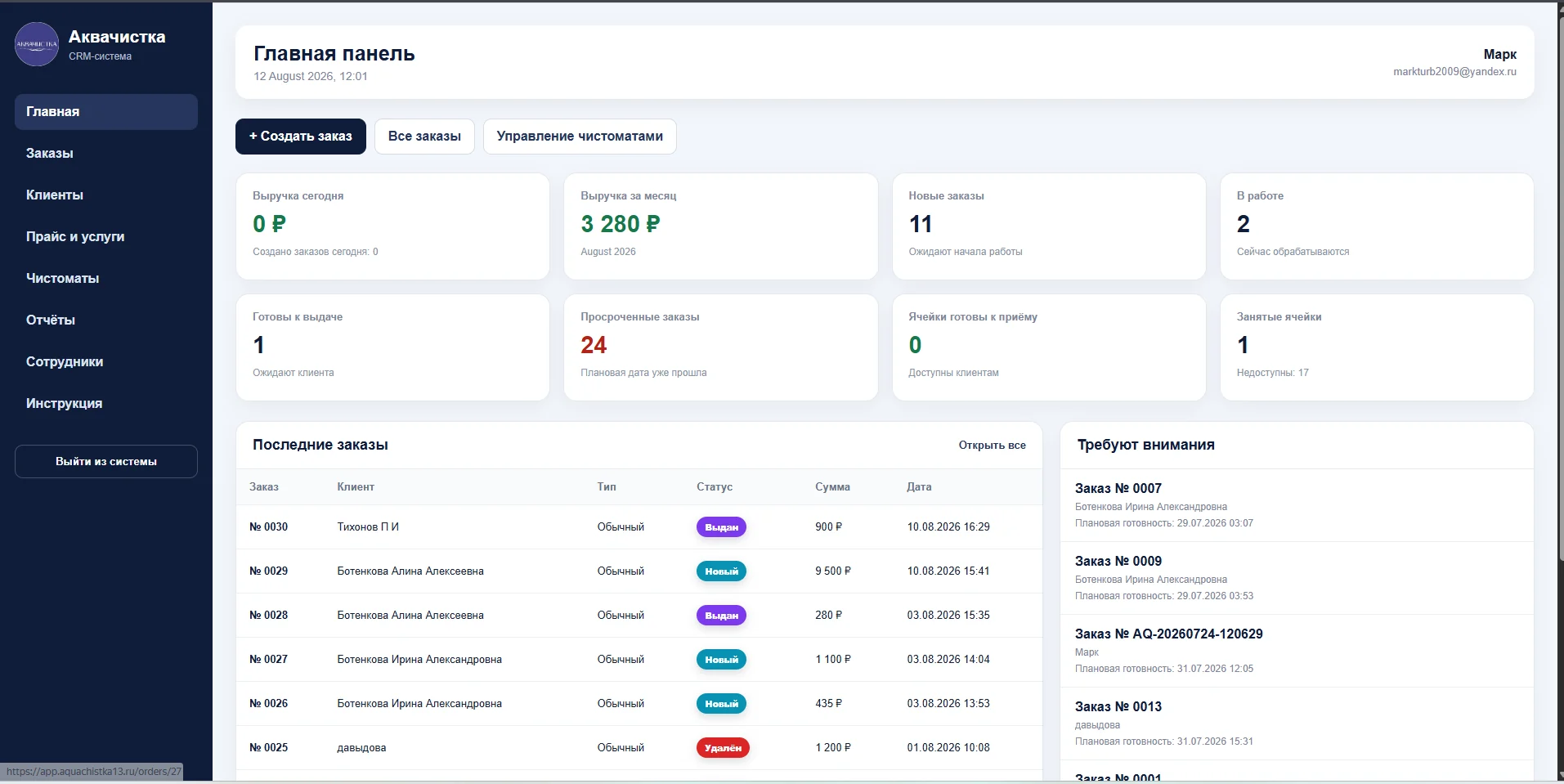This screenshot has width=1564, height=784.
Task: Open the Инструкция sidebar item
Action: tap(106, 404)
